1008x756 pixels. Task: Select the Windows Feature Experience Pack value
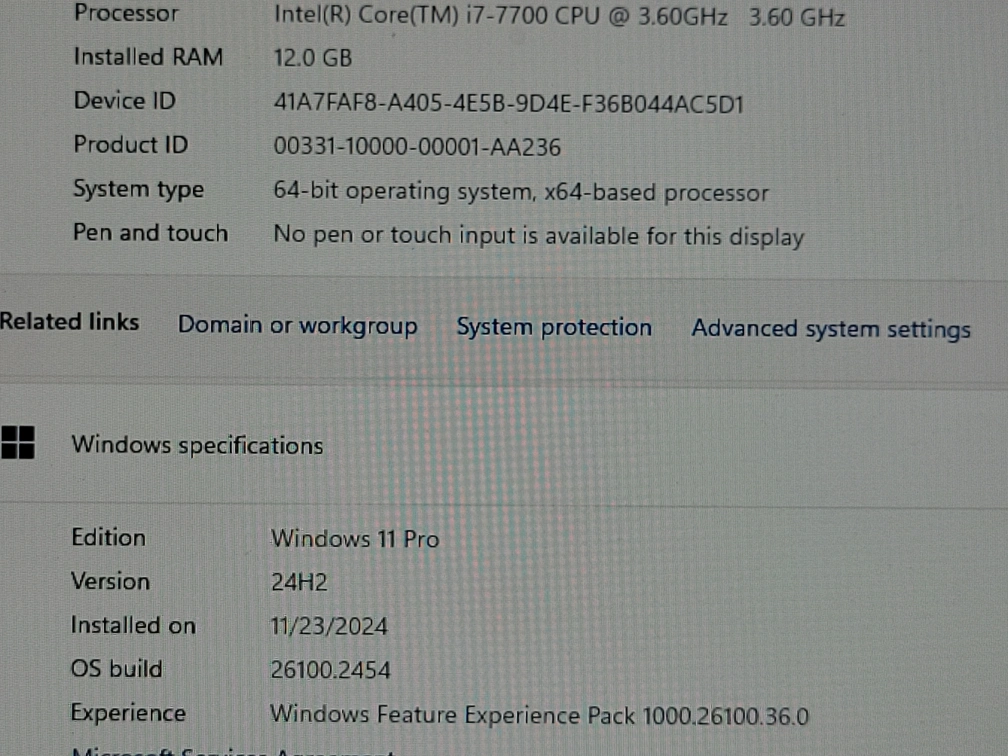pos(539,715)
